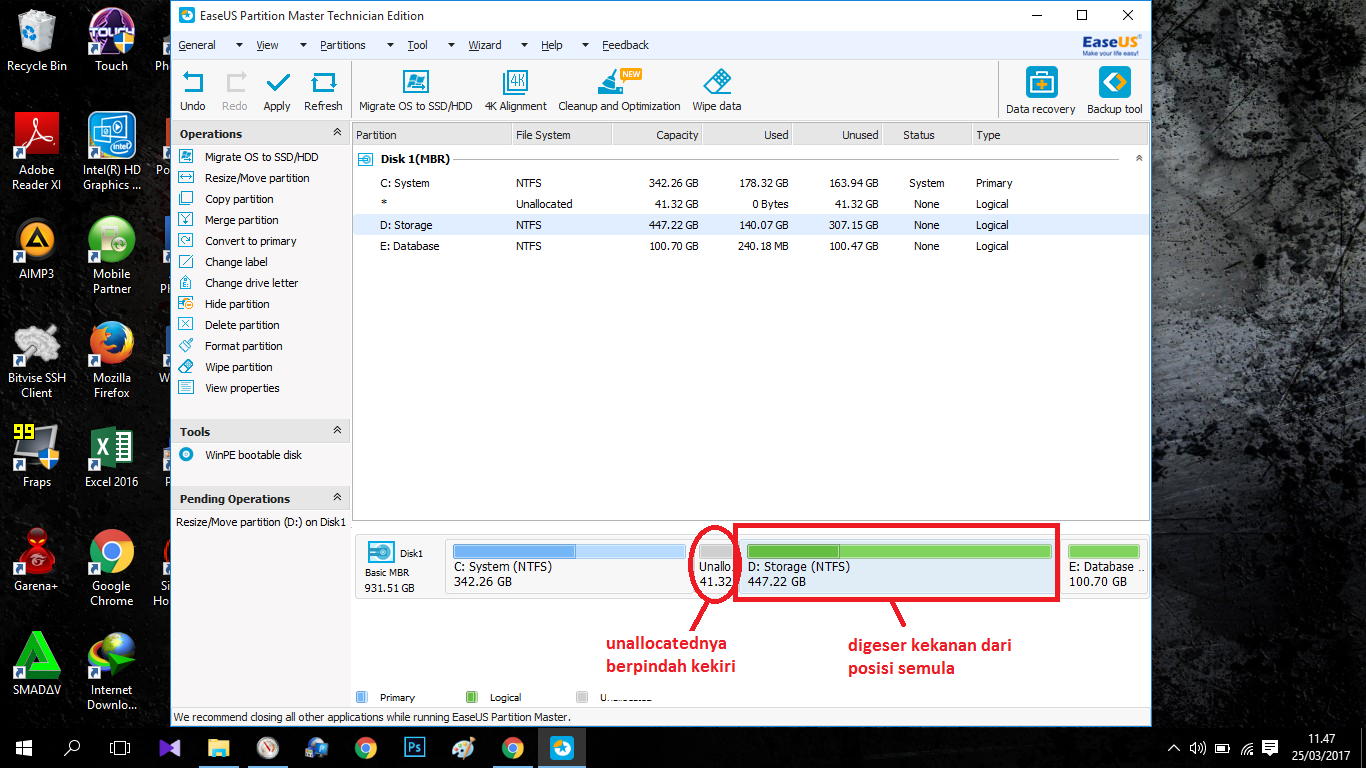Image resolution: width=1366 pixels, height=768 pixels.
Task: Sort by File System column header
Action: coord(561,135)
